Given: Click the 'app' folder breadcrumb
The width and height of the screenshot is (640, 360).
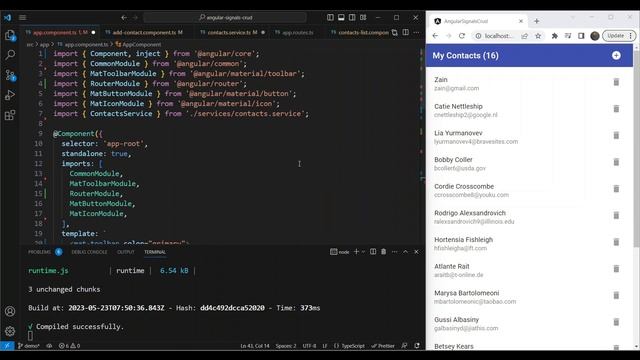Looking at the screenshot, I should 44,44.
